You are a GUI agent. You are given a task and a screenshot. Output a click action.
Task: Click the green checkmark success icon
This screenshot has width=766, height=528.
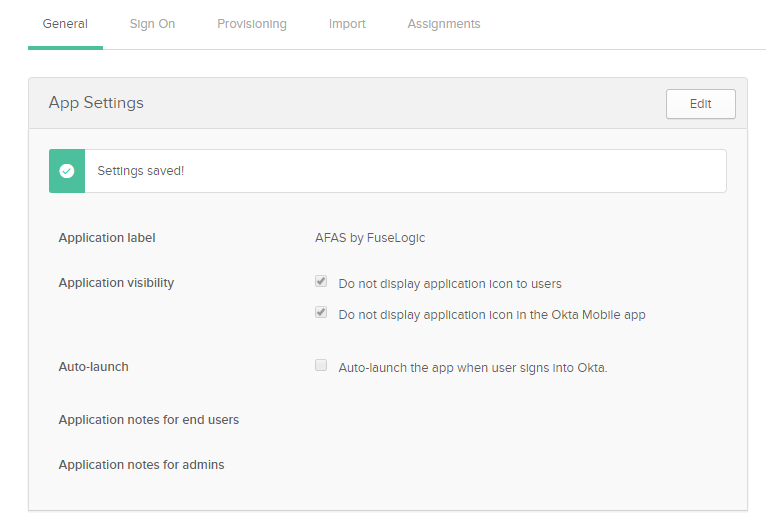[x=67, y=171]
